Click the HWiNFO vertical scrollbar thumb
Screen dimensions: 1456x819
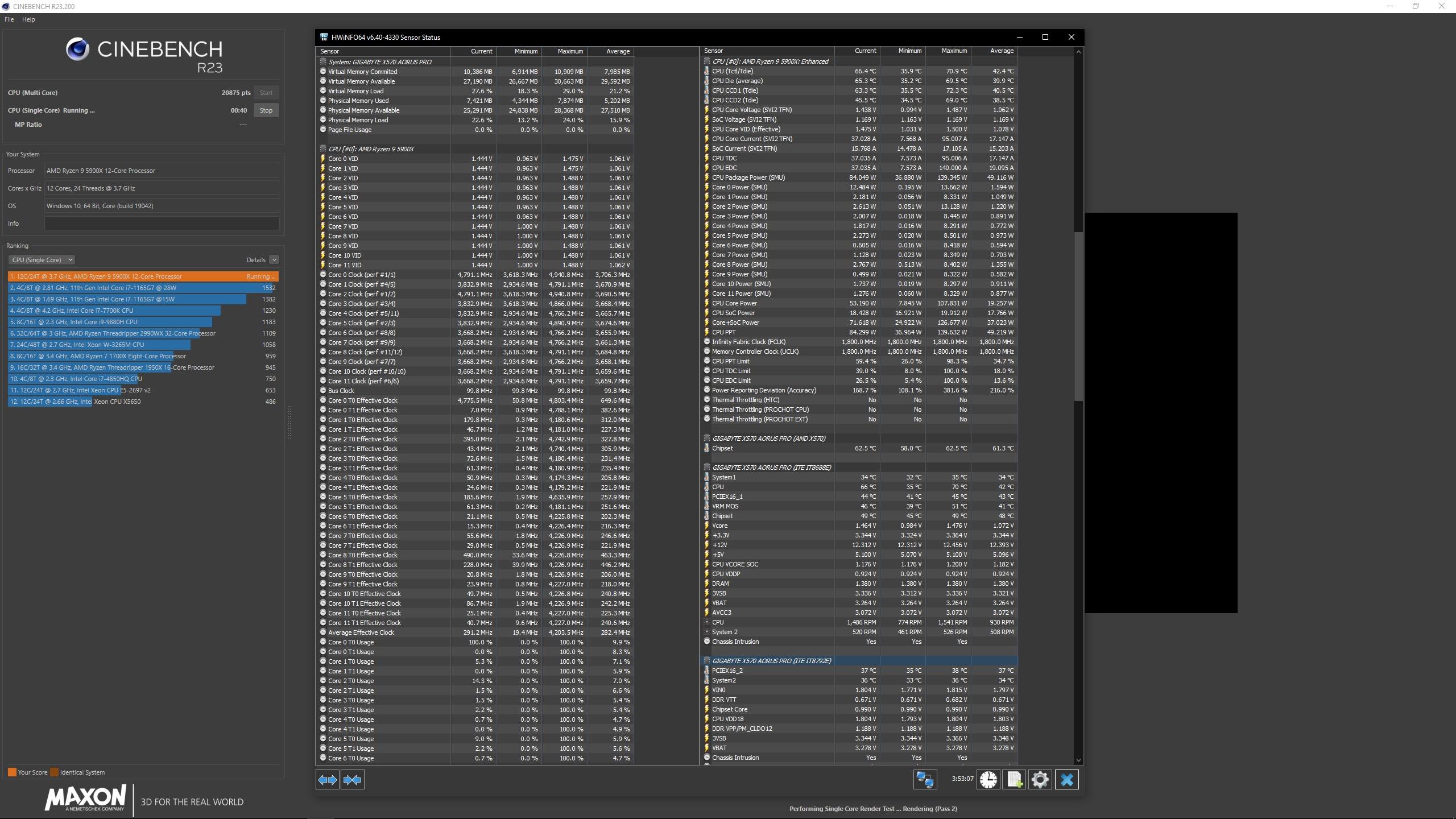click(1078, 316)
